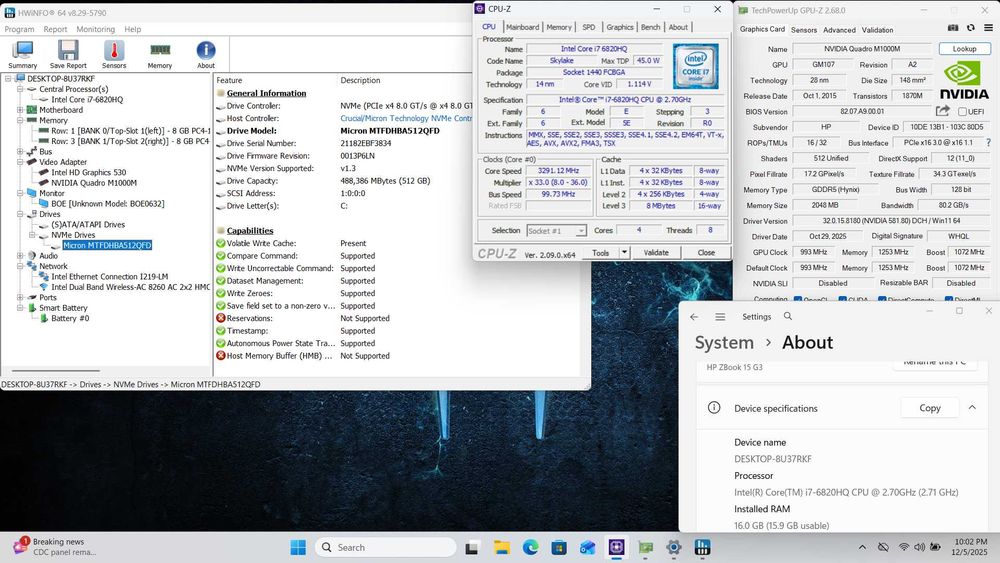The width and height of the screenshot is (1000, 563).
Task: Click Bus Interface question mark in GPU-Z
Action: pos(989,142)
